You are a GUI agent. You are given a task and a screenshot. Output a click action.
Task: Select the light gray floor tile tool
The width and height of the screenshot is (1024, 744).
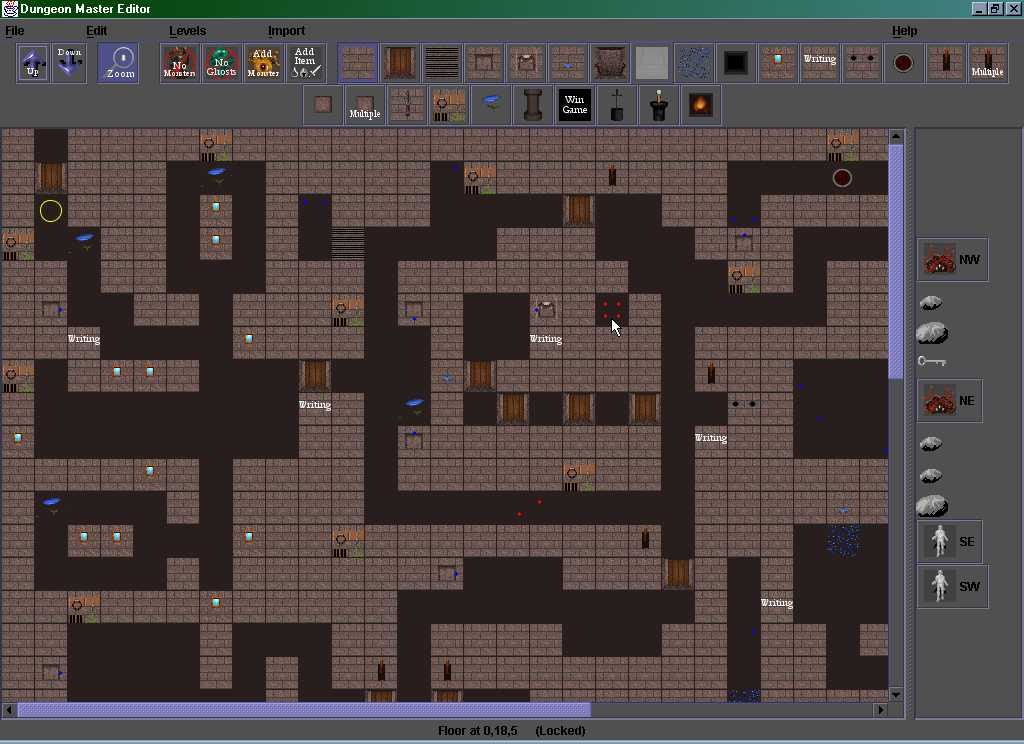click(x=652, y=63)
